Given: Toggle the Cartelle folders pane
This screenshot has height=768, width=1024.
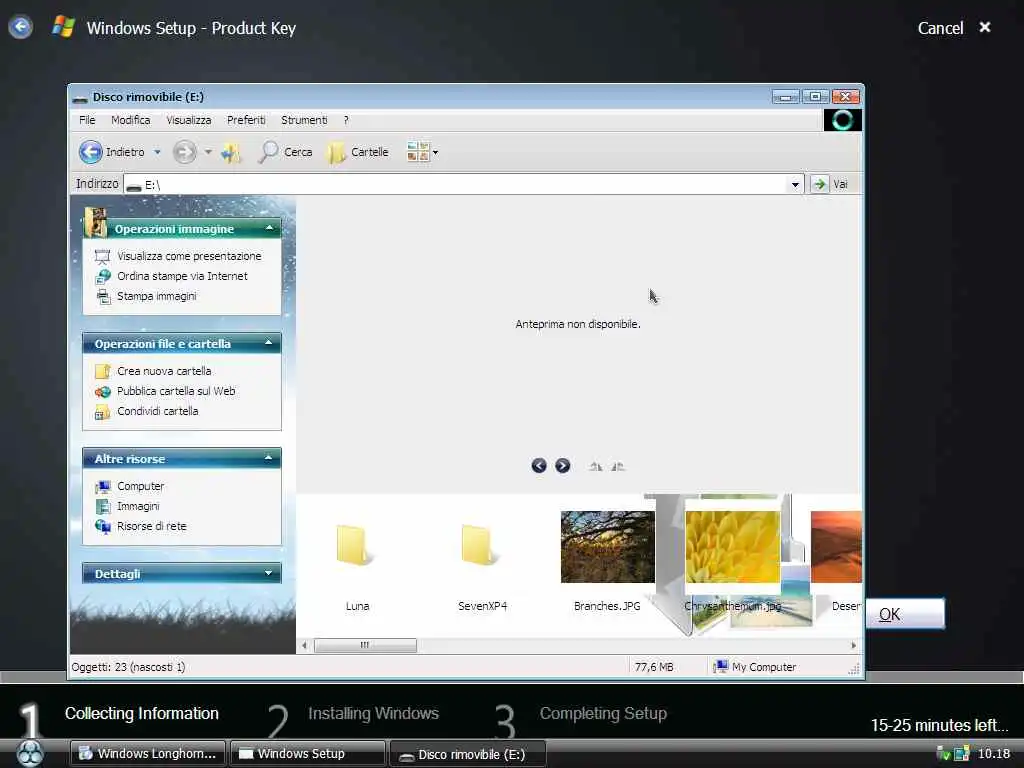Looking at the screenshot, I should click(x=358, y=152).
